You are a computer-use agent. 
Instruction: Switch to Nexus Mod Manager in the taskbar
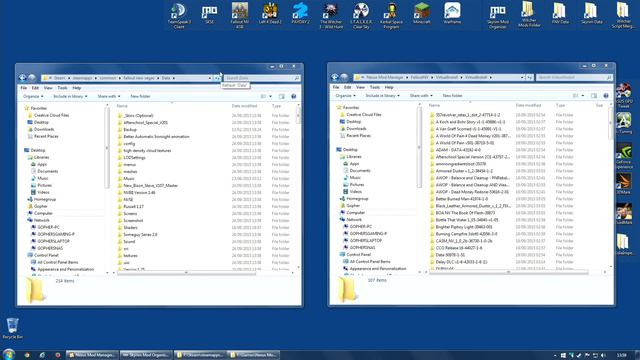coord(92,355)
